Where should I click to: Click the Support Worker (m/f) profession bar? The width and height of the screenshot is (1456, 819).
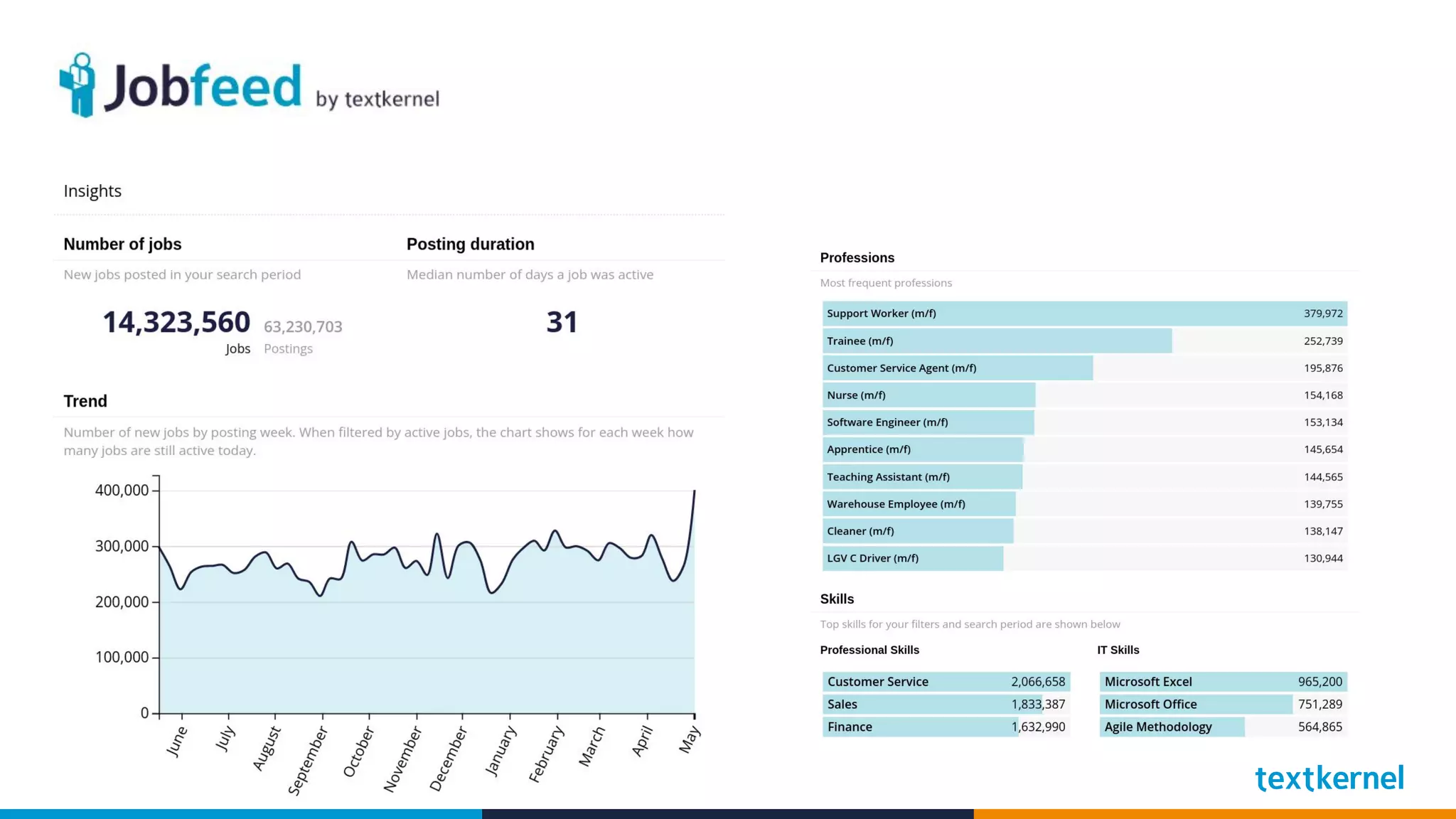[1083, 314]
